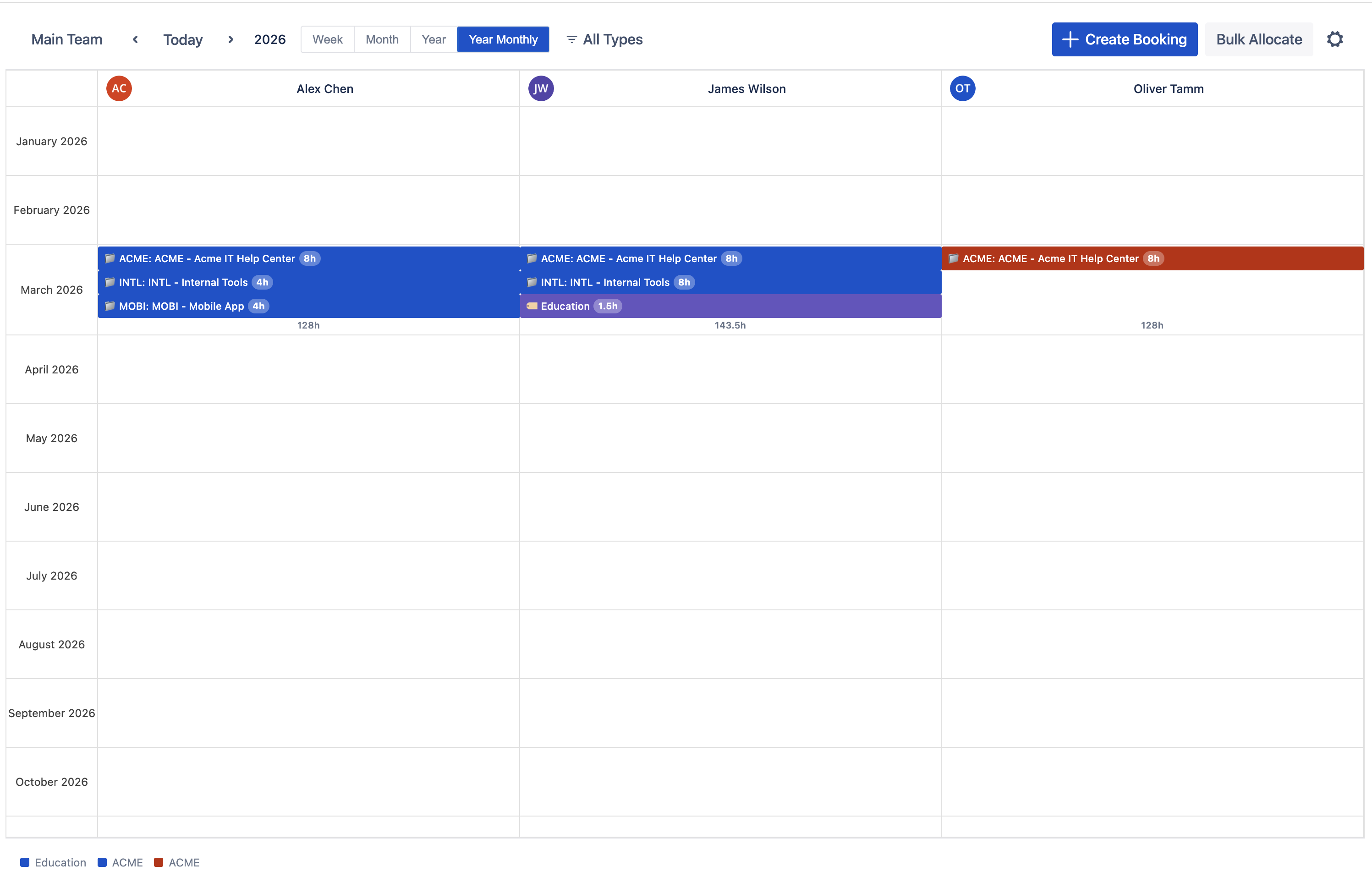Jump to Today
1372x877 pixels.
(183, 39)
